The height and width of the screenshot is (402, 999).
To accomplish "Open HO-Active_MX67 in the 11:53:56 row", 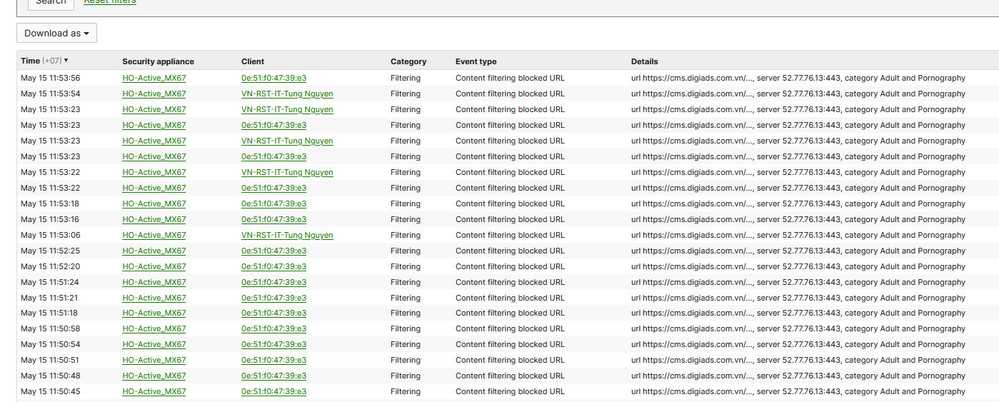I will click(x=153, y=78).
